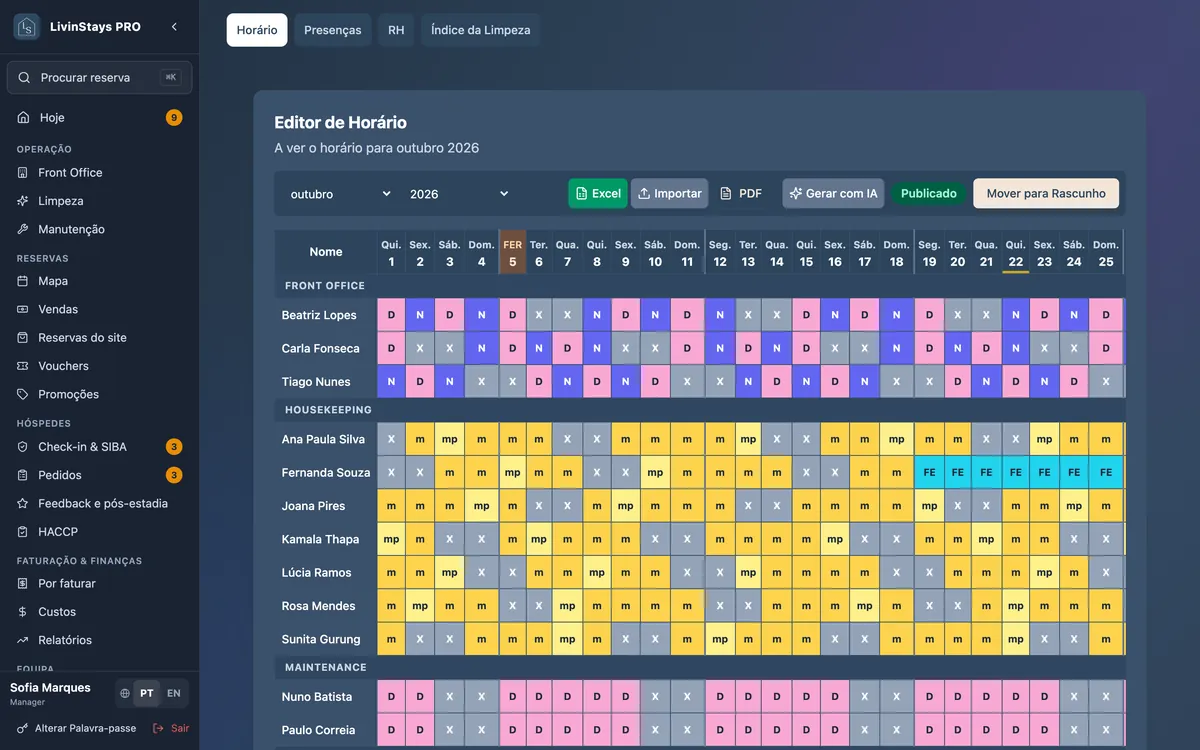Open Pedidos in the sidebar
1200x750 pixels.
[99, 475]
